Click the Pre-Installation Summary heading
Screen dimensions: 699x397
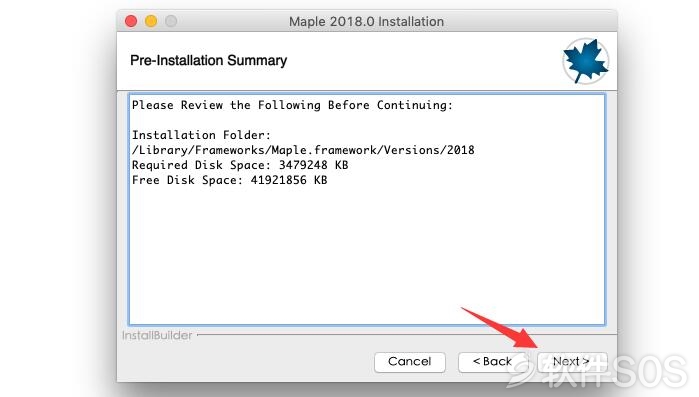[x=209, y=60]
